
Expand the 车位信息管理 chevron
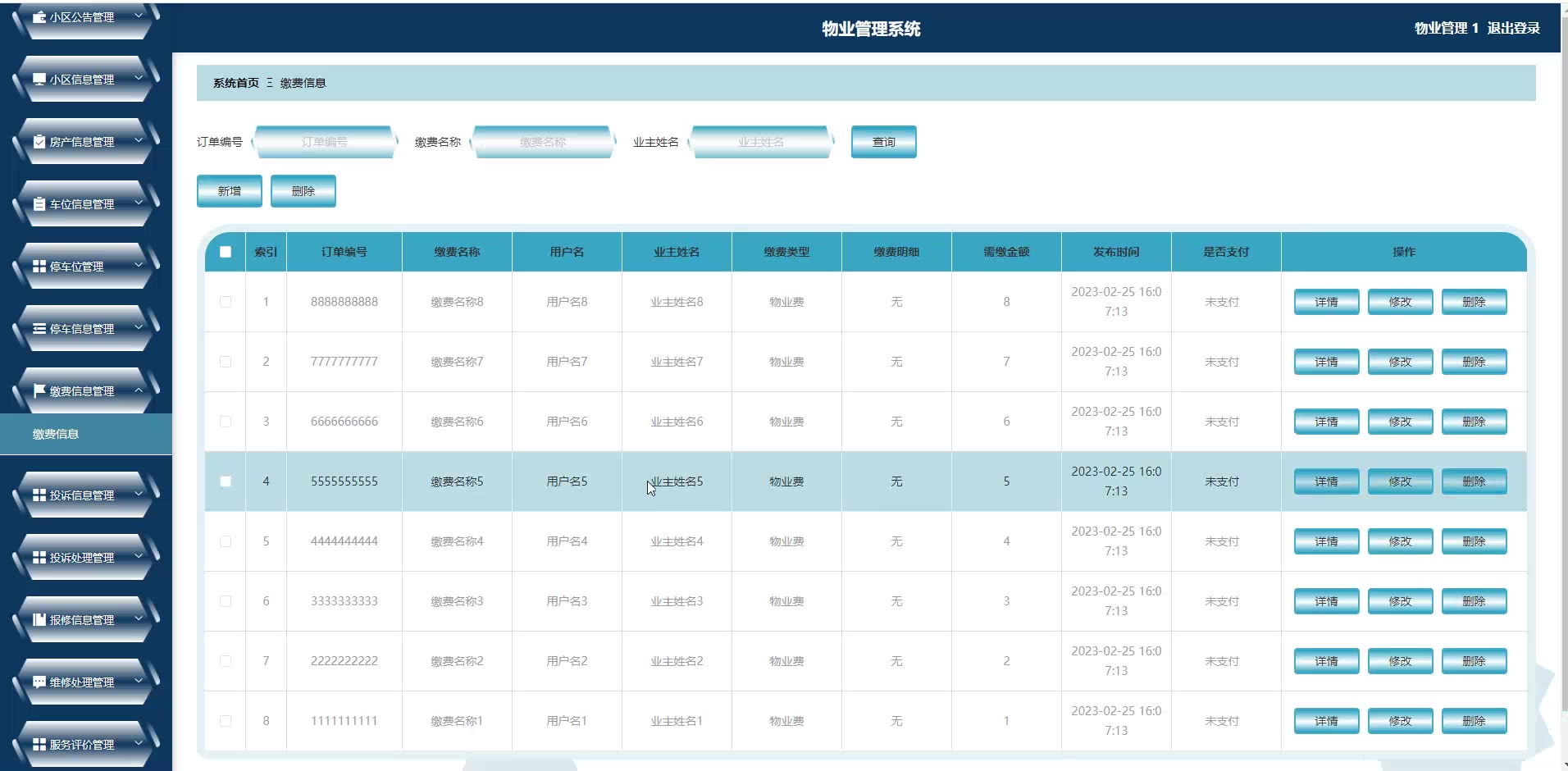click(x=139, y=203)
